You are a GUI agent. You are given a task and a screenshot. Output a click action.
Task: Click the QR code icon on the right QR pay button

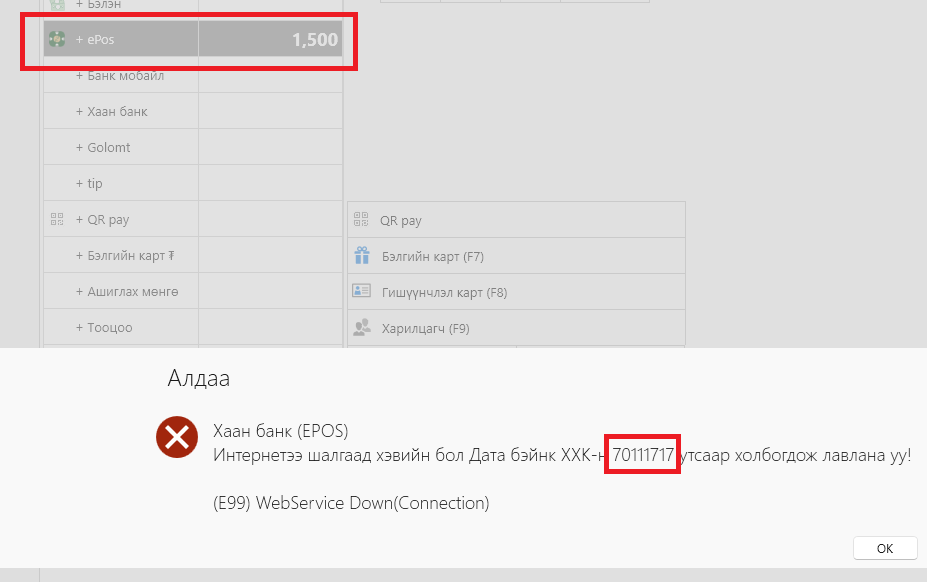(x=361, y=219)
